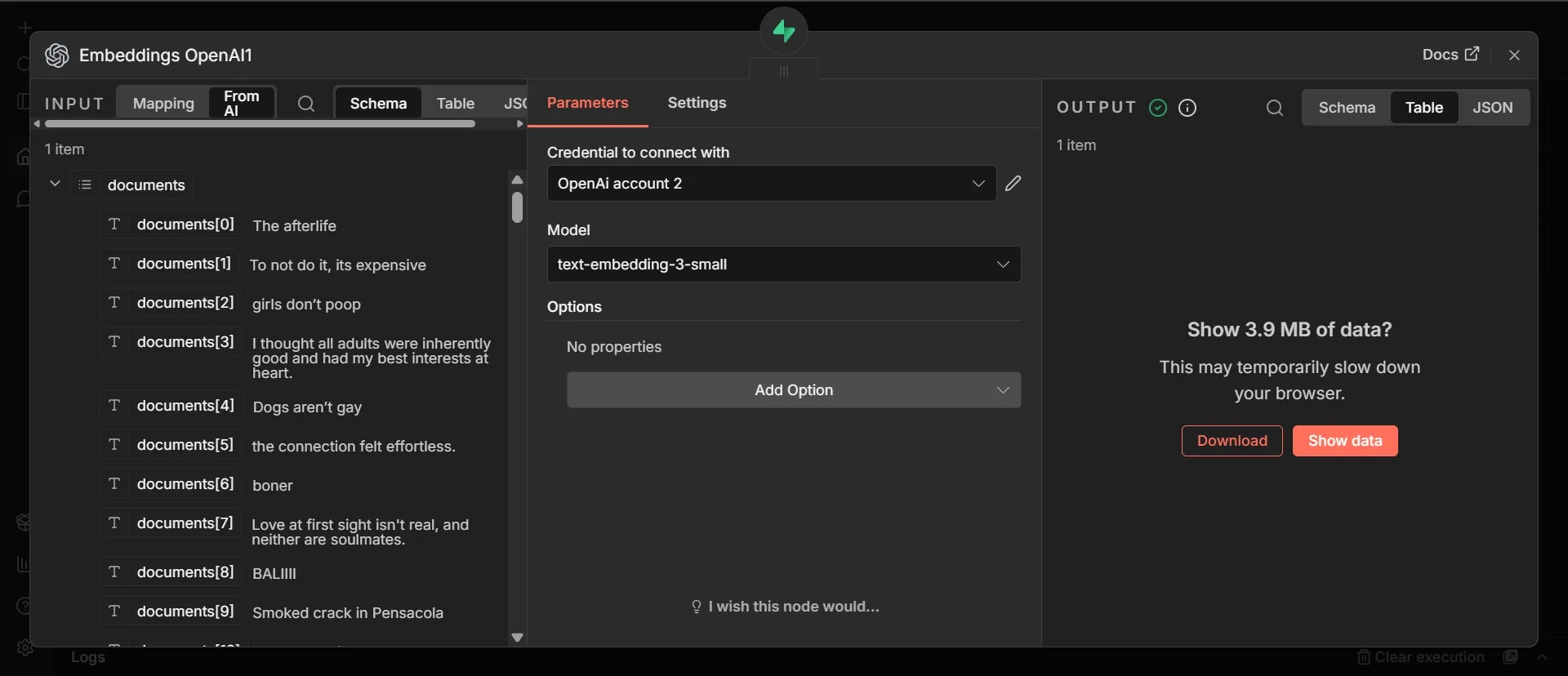
Task: Switch input to Mapping mode
Action: click(163, 104)
